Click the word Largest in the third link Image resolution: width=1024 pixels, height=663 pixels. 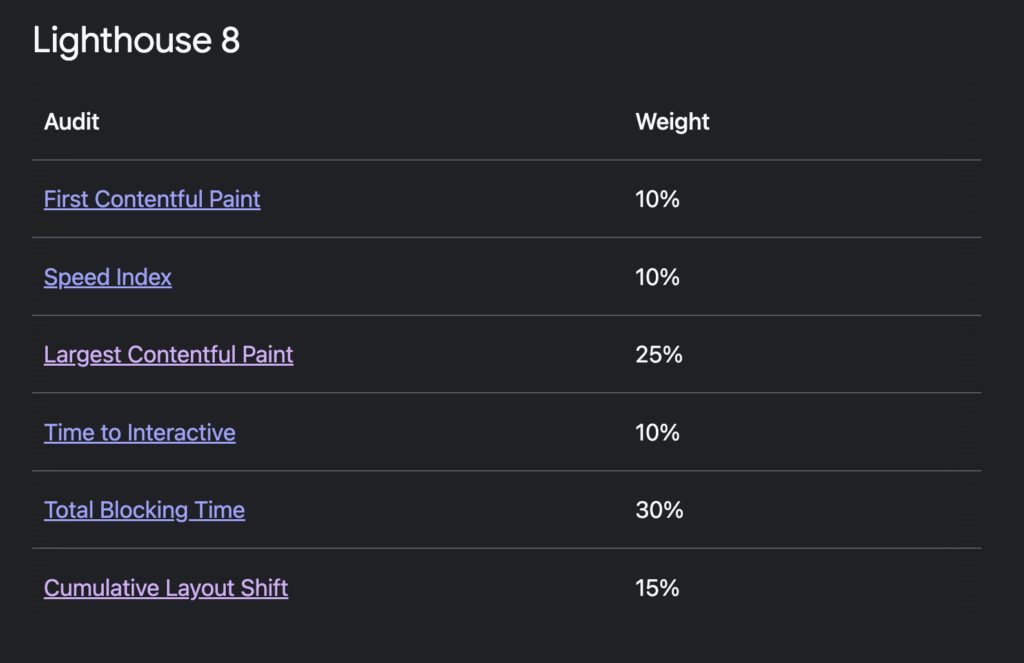coord(82,355)
